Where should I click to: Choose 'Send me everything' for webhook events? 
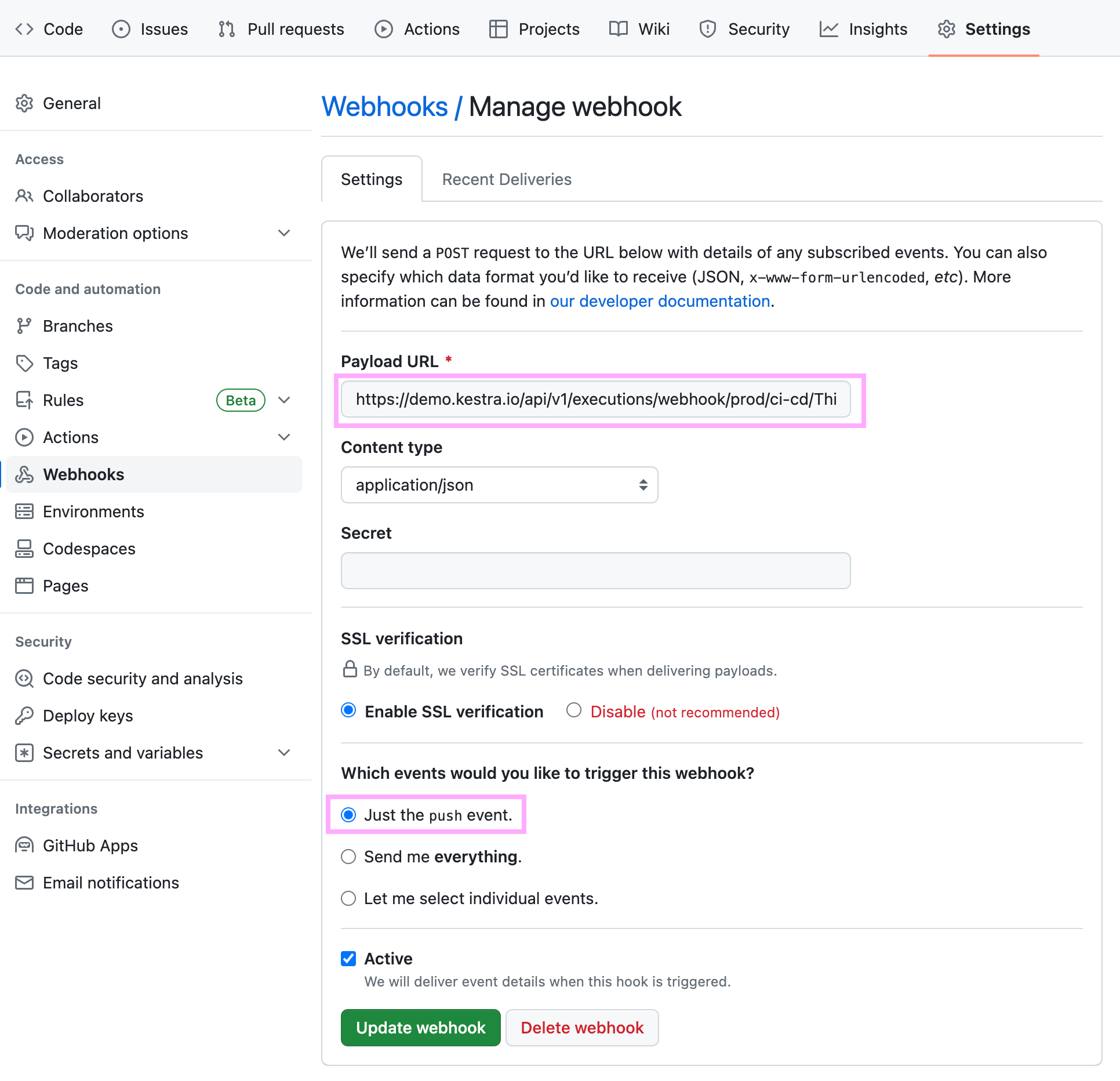[348, 857]
